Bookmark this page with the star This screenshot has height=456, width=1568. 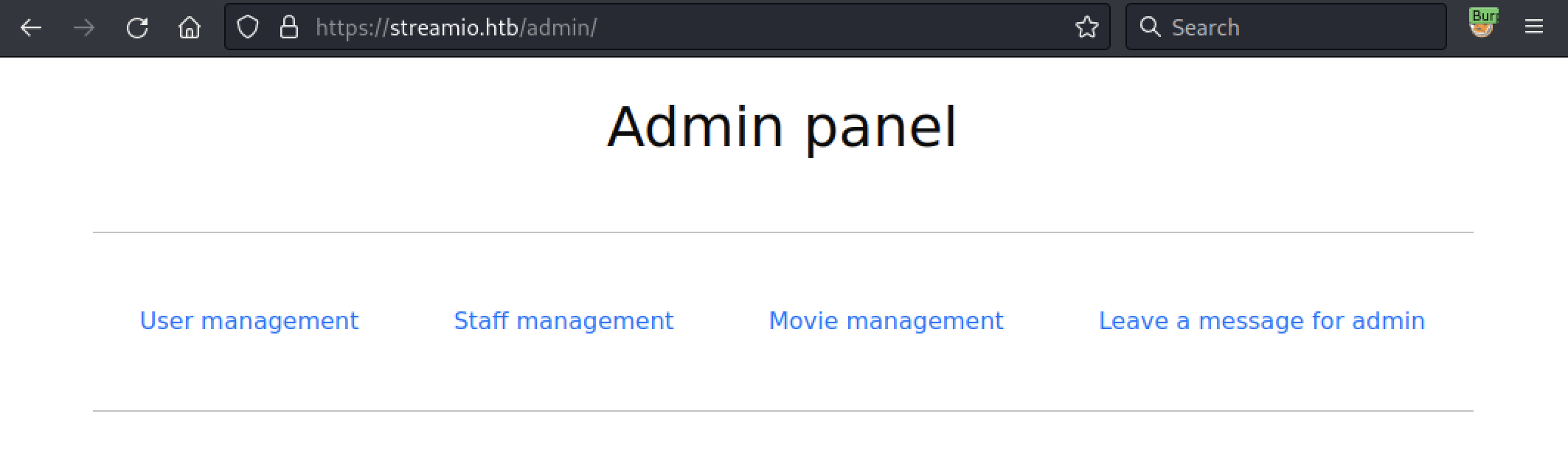pyautogui.click(x=1086, y=28)
